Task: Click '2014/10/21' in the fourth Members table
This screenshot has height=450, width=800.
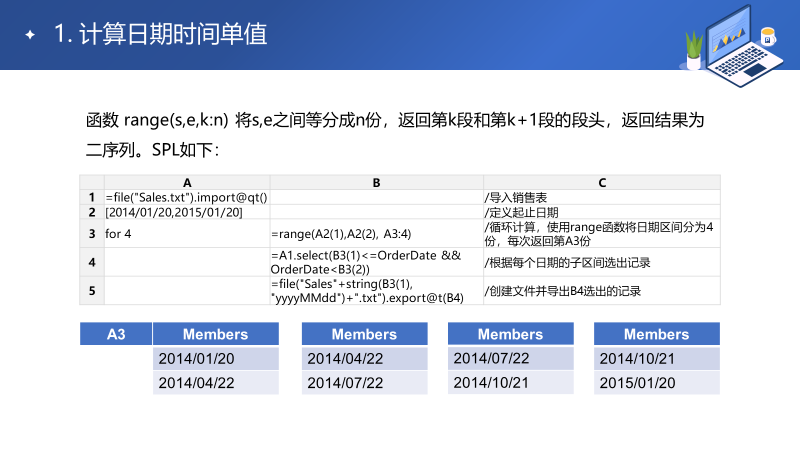Action: coord(657,359)
